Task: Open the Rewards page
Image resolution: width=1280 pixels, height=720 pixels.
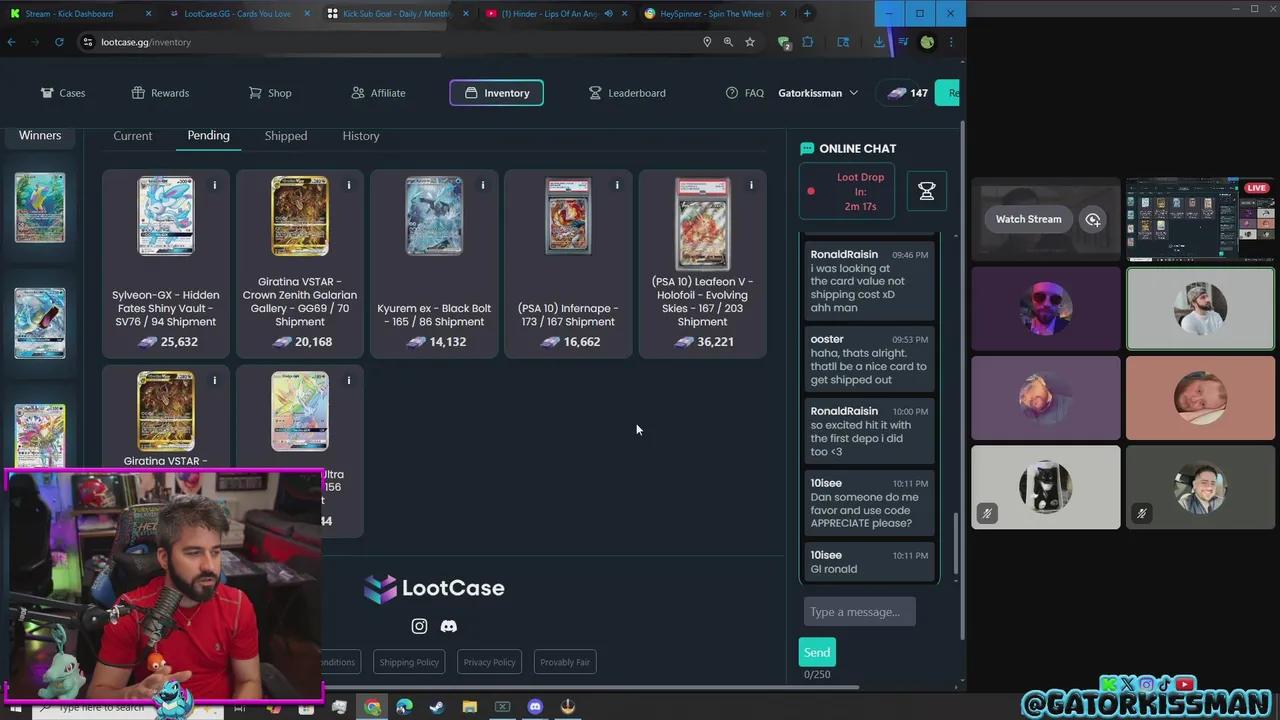Action: pyautogui.click(x=160, y=93)
